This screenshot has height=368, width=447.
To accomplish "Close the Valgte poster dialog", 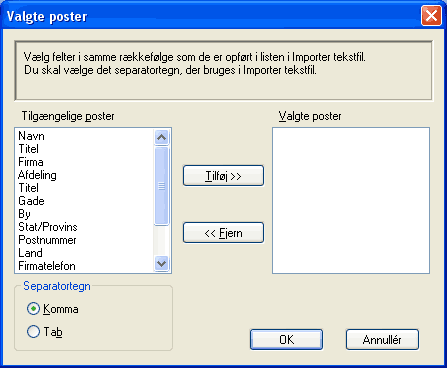I will 431,15.
